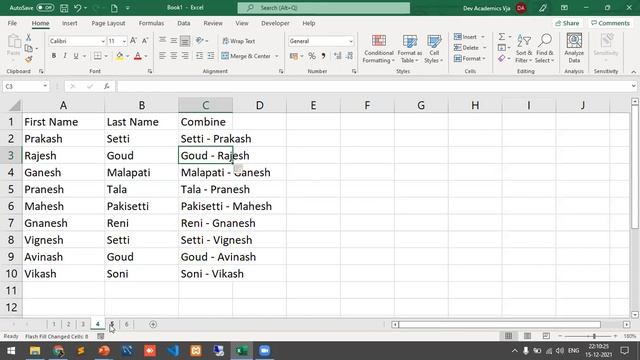This screenshot has width=640, height=360.
Task: Click the Insert Function fx icon
Action: [107, 87]
